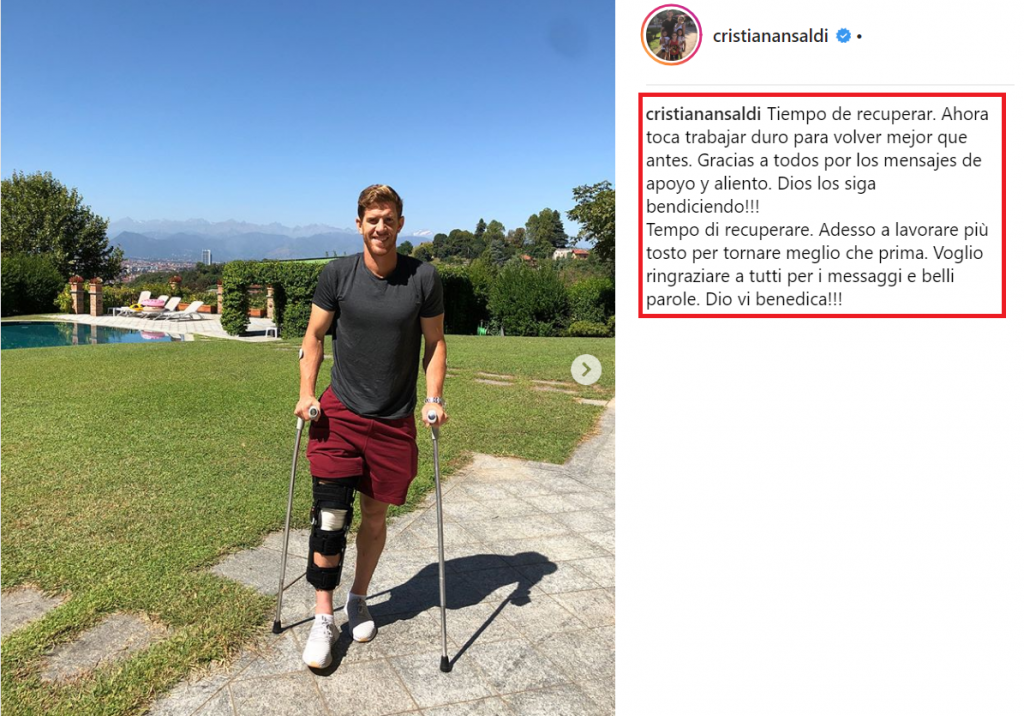Image resolution: width=1024 pixels, height=716 pixels.
Task: Click the black knee brace in the photo
Action: (x=330, y=532)
